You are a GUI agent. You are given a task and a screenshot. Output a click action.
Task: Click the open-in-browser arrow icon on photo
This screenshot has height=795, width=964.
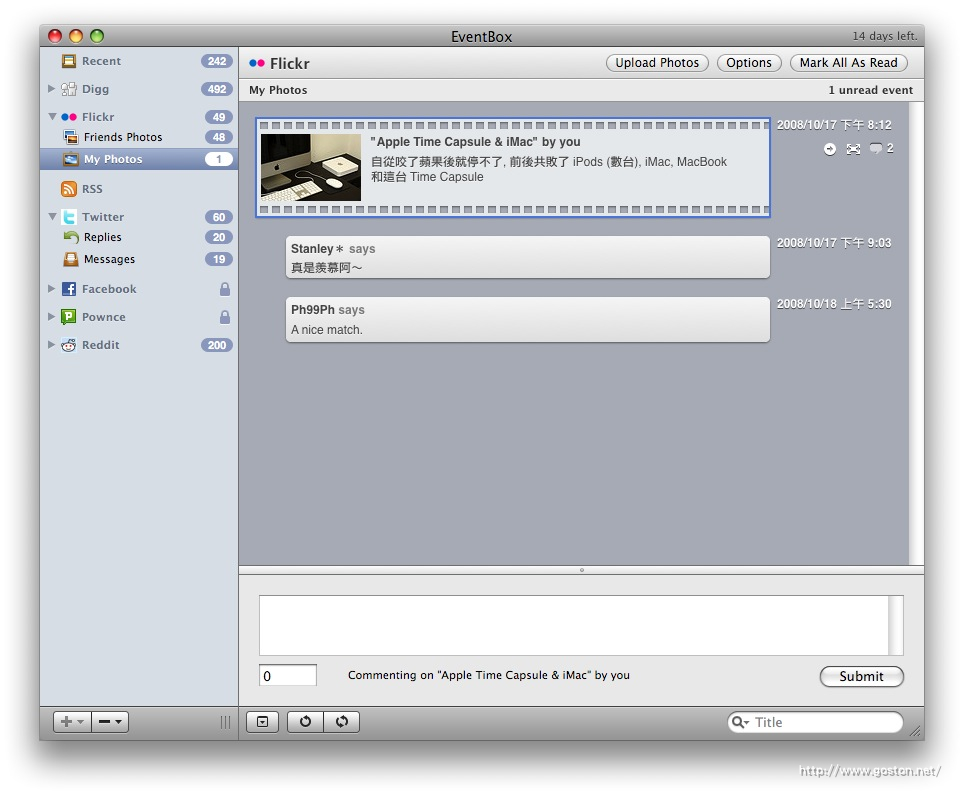830,149
